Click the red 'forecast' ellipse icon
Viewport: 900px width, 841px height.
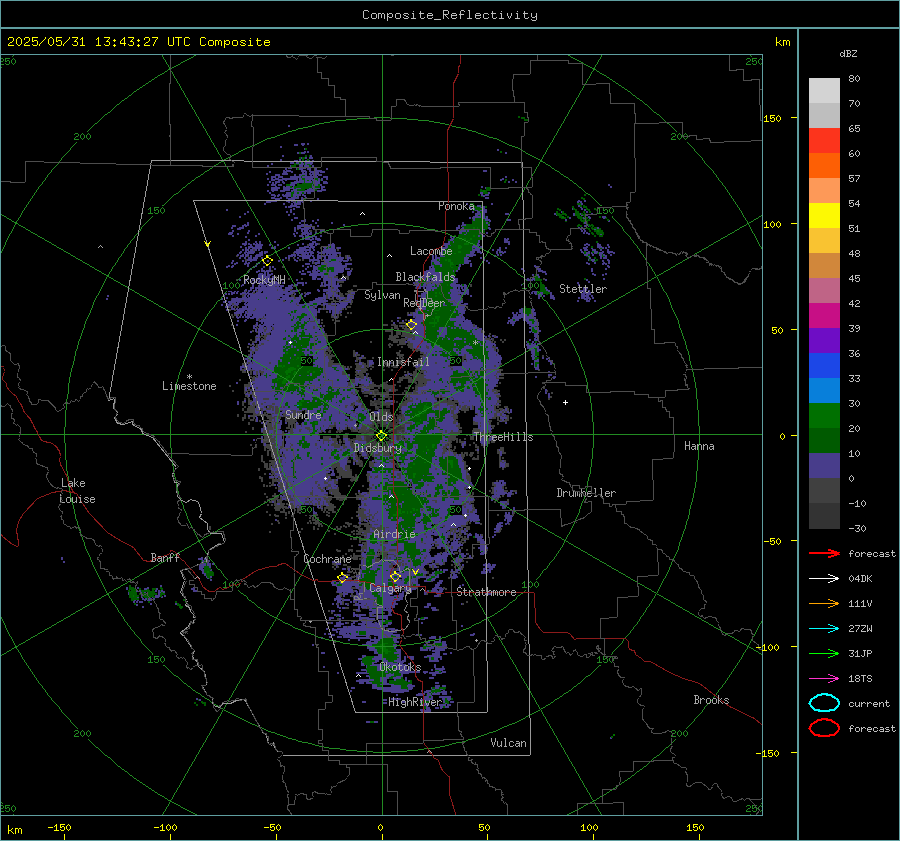[x=824, y=728]
